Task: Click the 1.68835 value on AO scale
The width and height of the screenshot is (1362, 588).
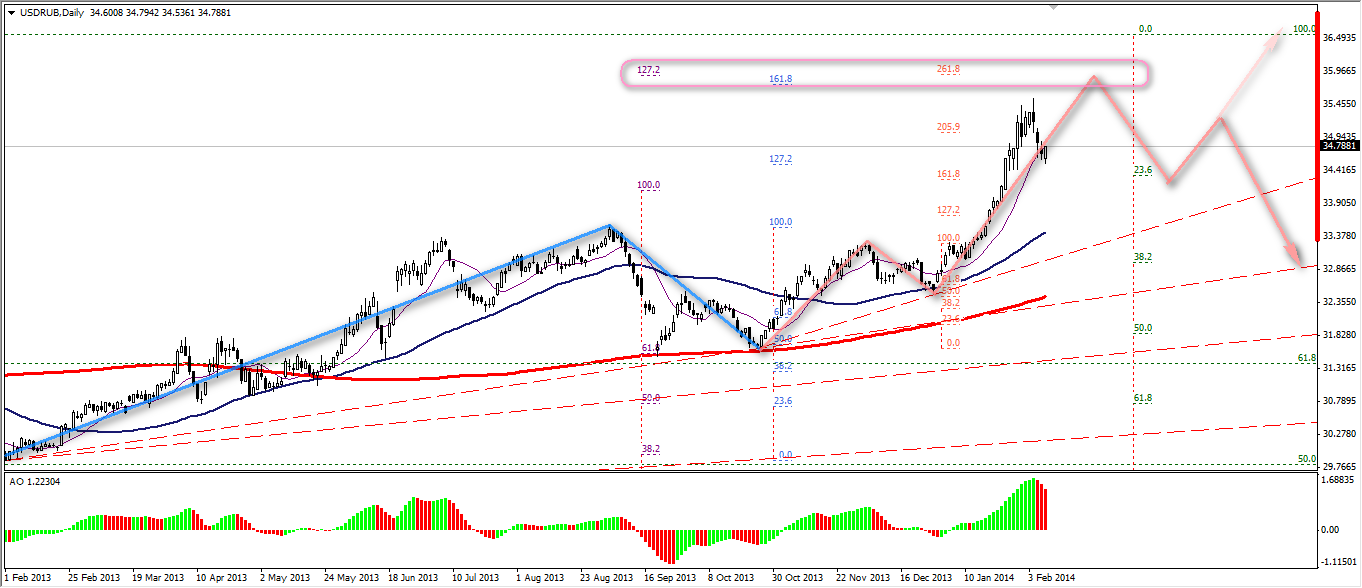Action: pos(1338,479)
